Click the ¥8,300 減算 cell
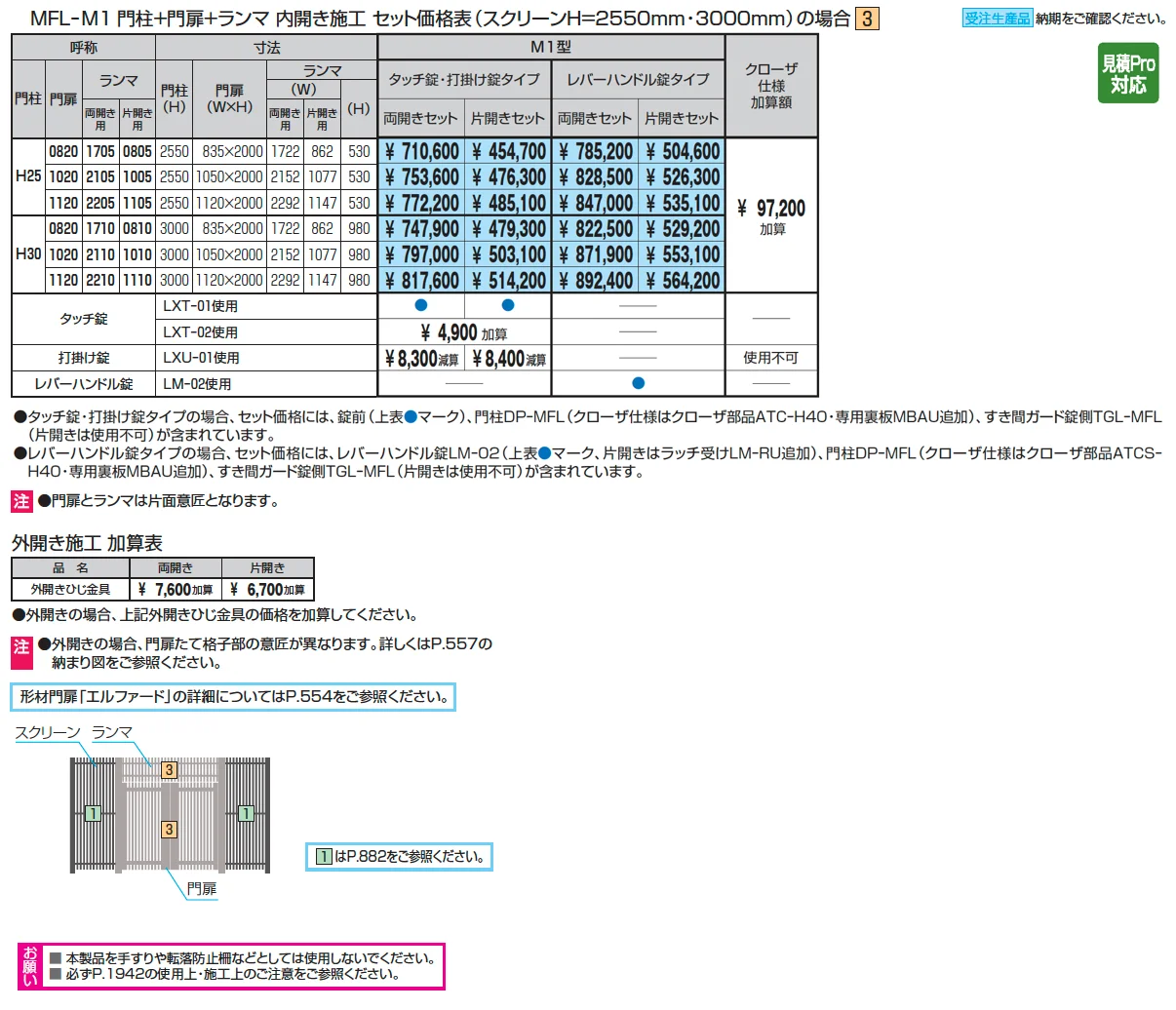Image resolution: width=1176 pixels, height=1010 pixels. pyautogui.click(x=421, y=358)
